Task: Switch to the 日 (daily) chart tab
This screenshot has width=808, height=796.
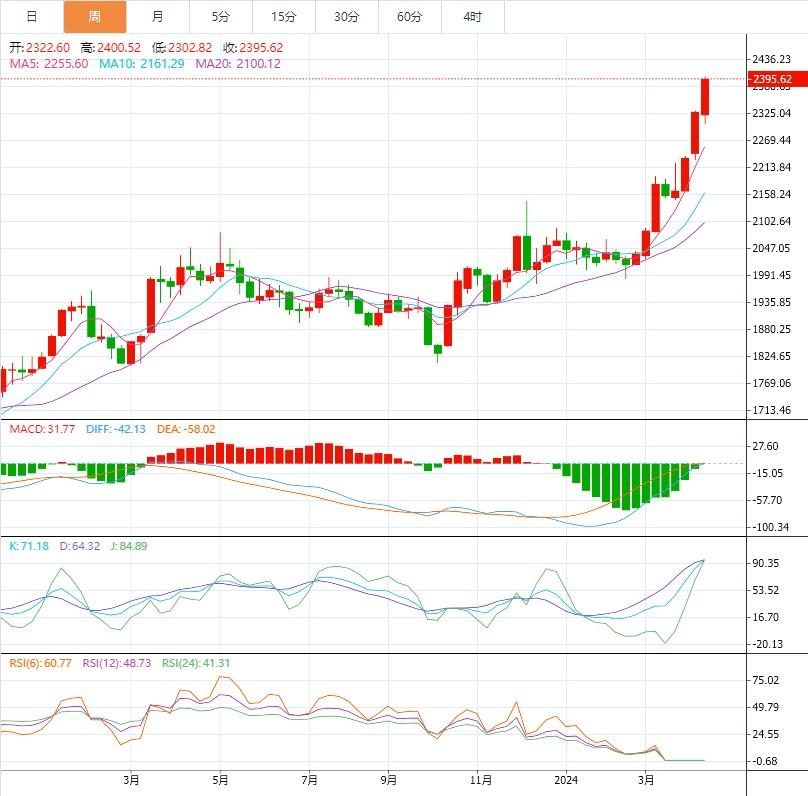Action: point(32,17)
